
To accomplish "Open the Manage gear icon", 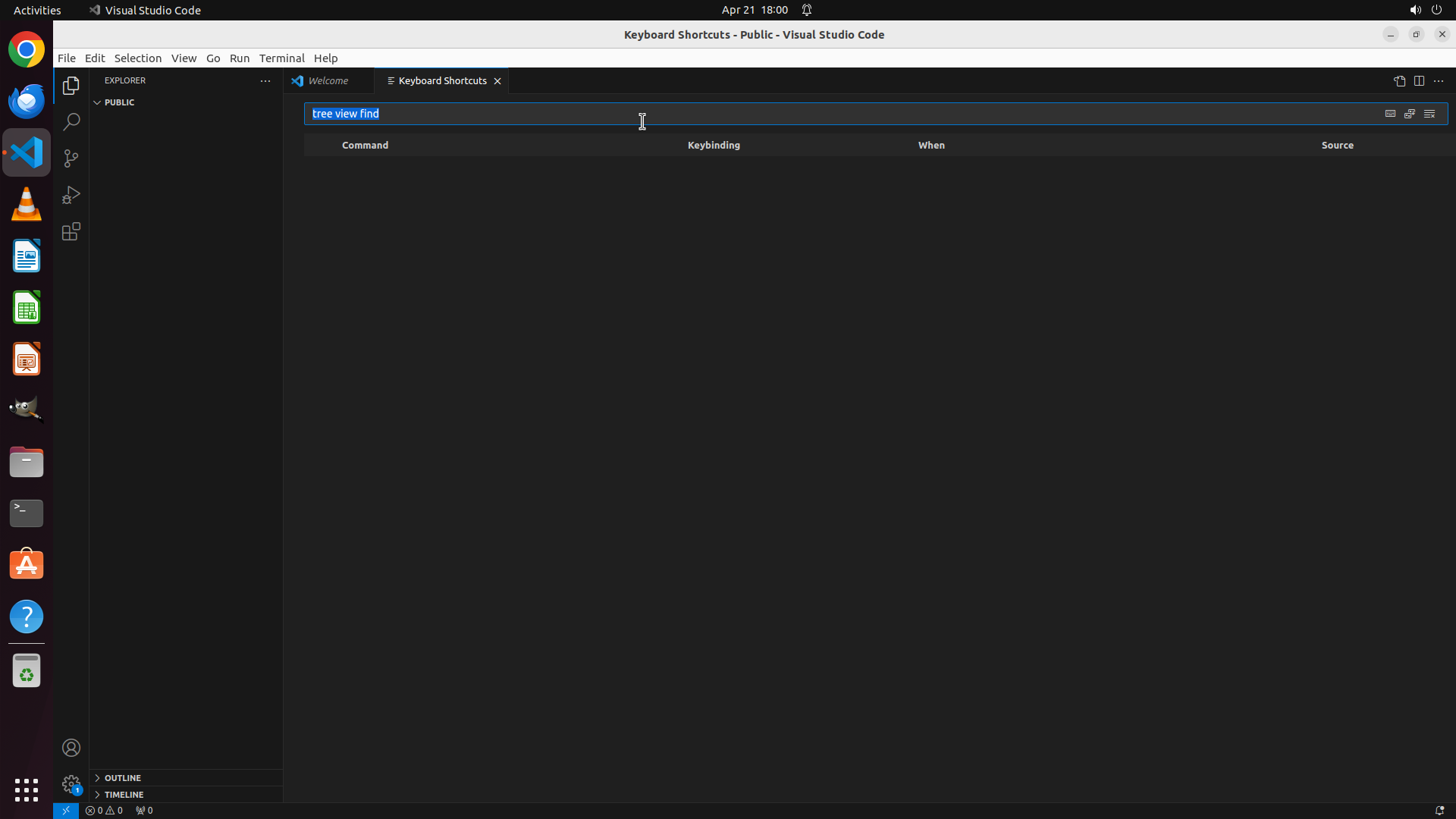I will click(x=71, y=784).
